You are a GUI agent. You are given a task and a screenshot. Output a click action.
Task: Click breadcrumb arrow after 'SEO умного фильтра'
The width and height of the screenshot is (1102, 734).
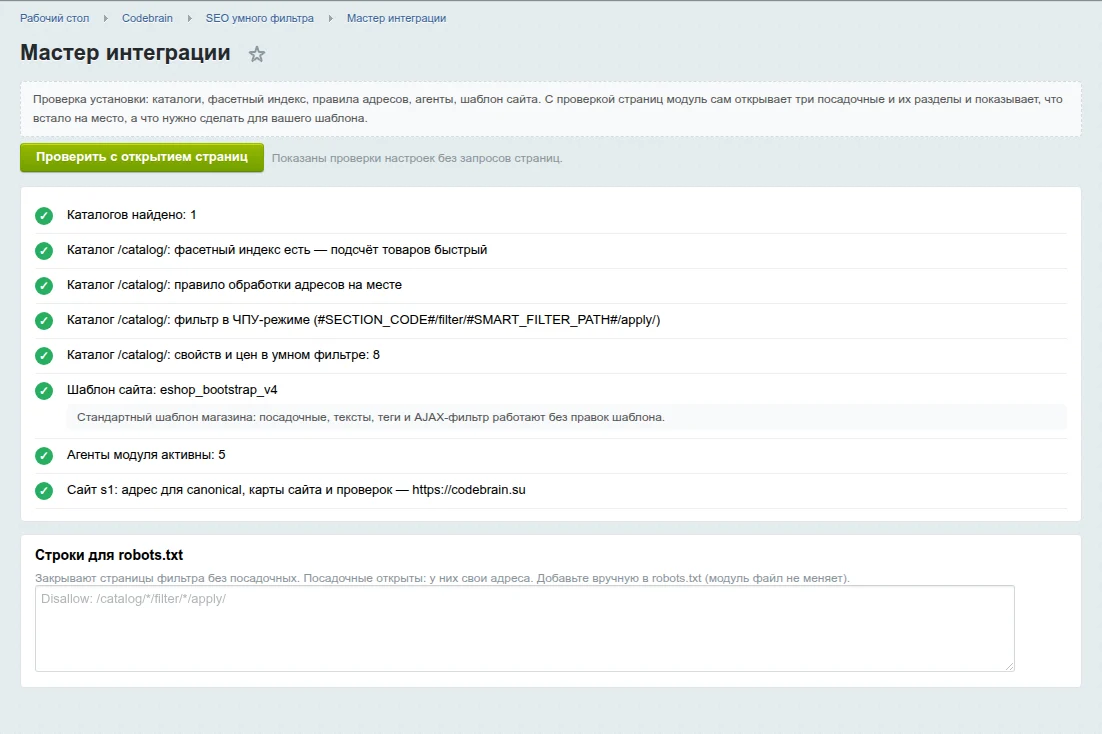pyautogui.click(x=330, y=18)
